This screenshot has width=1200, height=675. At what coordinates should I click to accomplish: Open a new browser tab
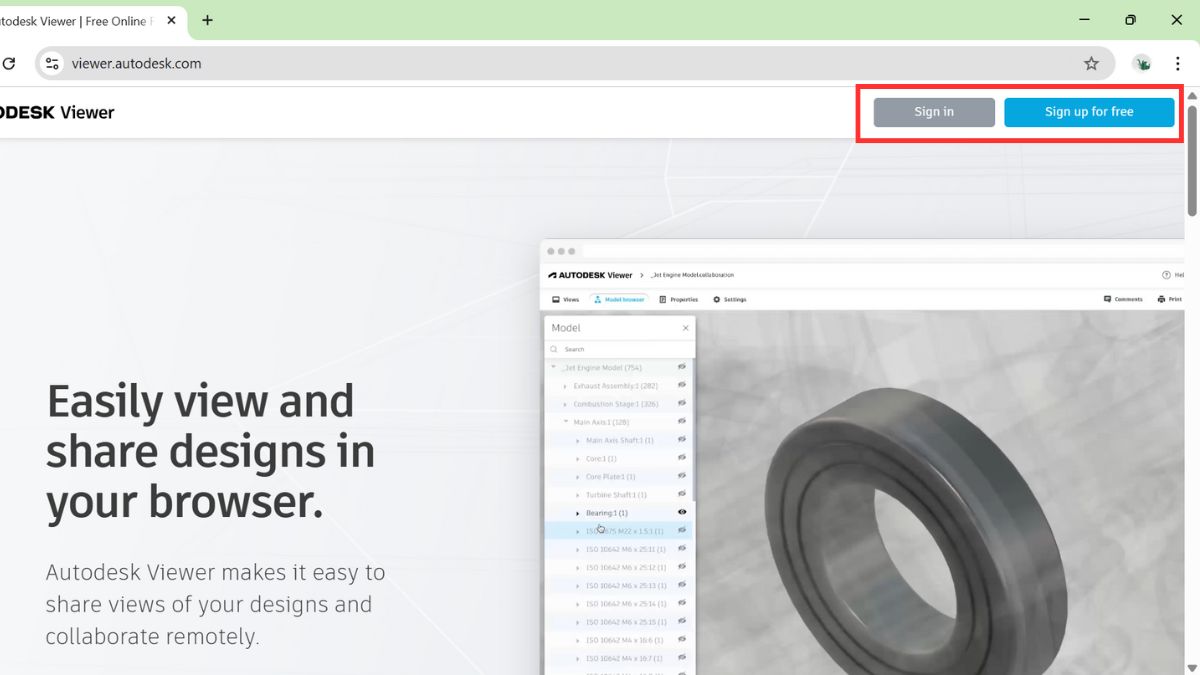[x=207, y=20]
